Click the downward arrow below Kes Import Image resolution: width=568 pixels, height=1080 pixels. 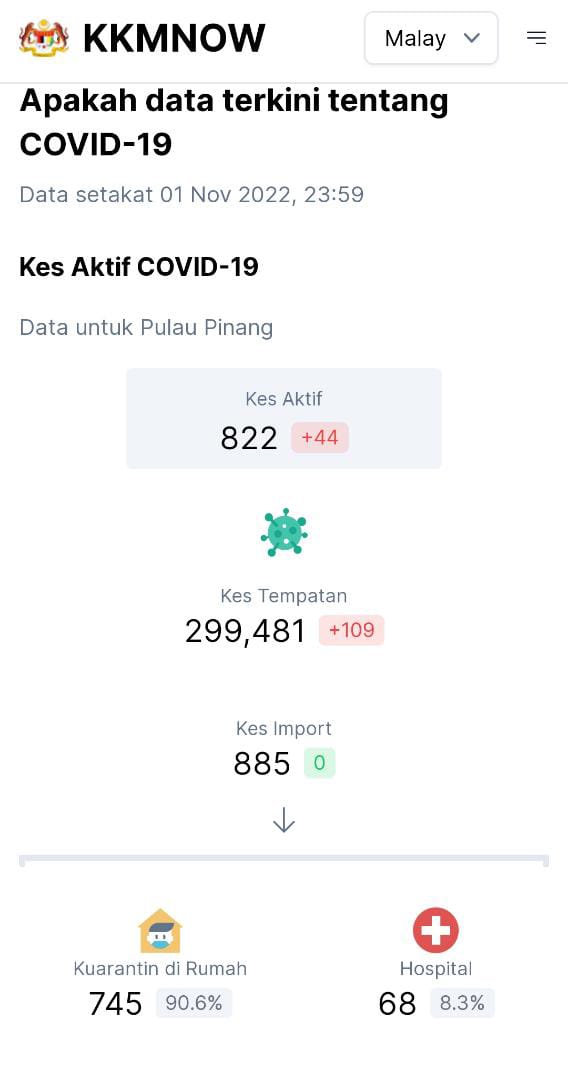[x=284, y=820]
